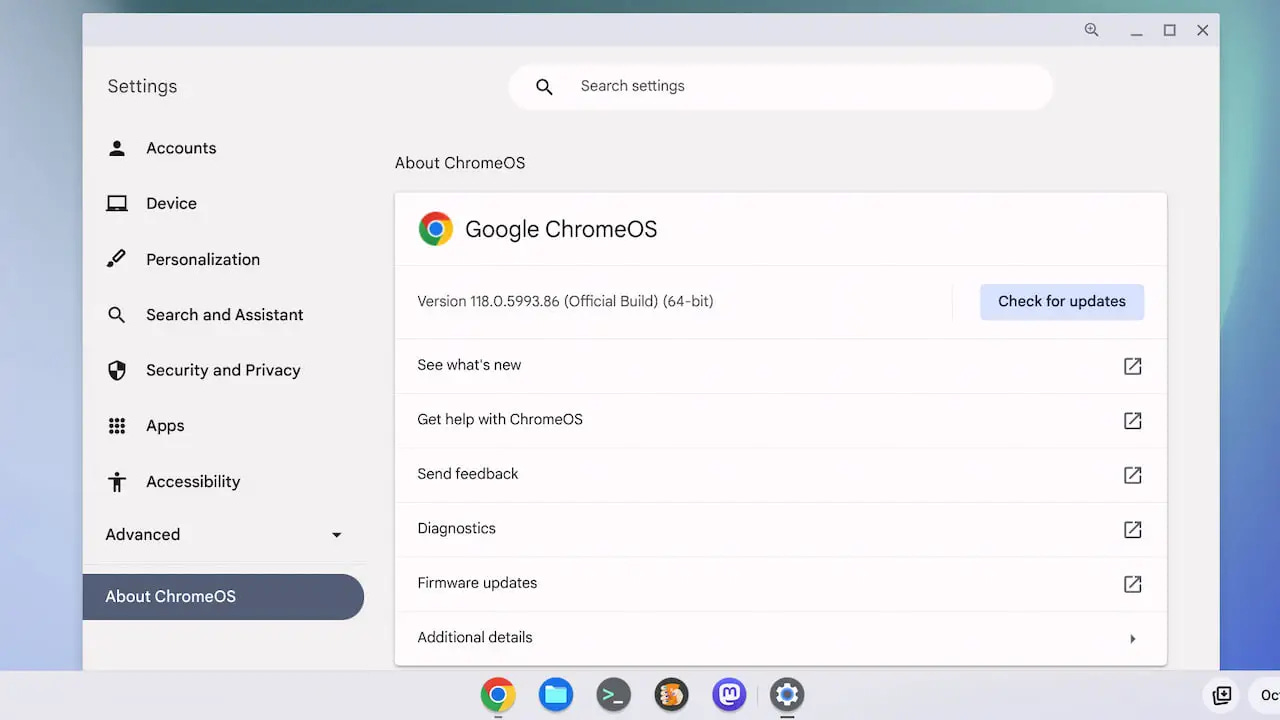Open Security and Privacy section
This screenshot has height=720, width=1280.
[224, 370]
